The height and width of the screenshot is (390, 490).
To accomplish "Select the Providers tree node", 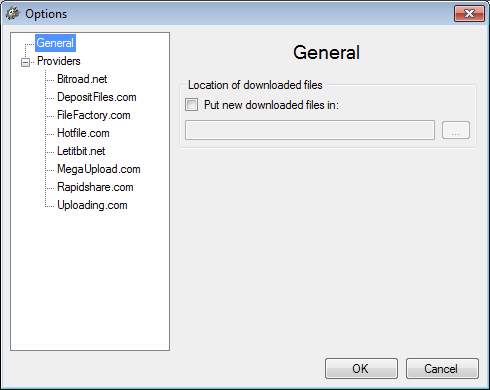I will click(x=59, y=61).
